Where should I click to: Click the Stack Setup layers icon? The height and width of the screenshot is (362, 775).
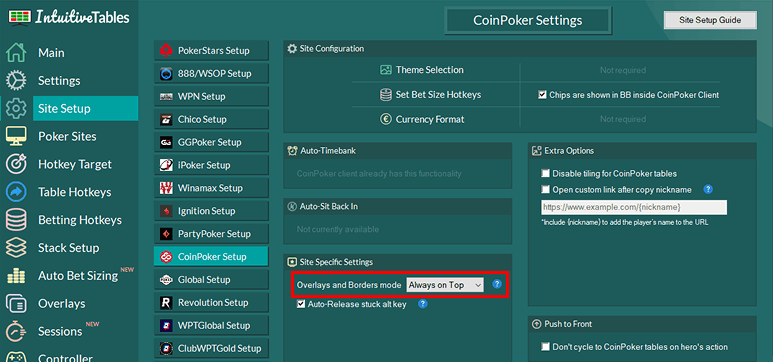coord(16,248)
